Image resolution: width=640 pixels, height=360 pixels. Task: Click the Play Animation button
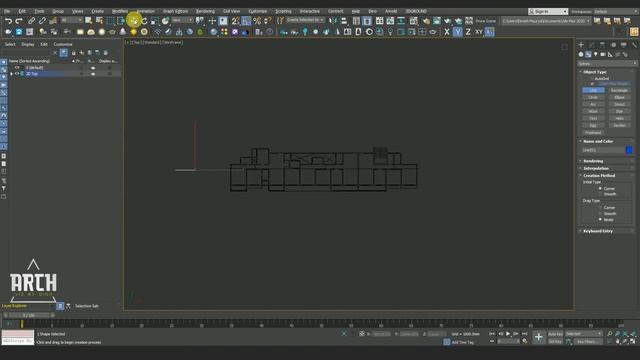508,334
